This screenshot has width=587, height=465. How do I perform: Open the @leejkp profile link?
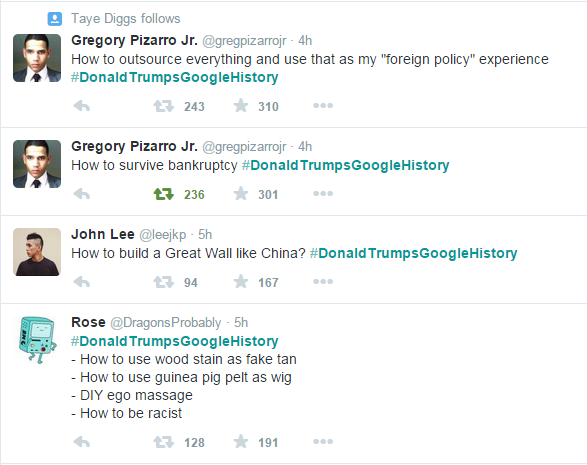coord(162,235)
